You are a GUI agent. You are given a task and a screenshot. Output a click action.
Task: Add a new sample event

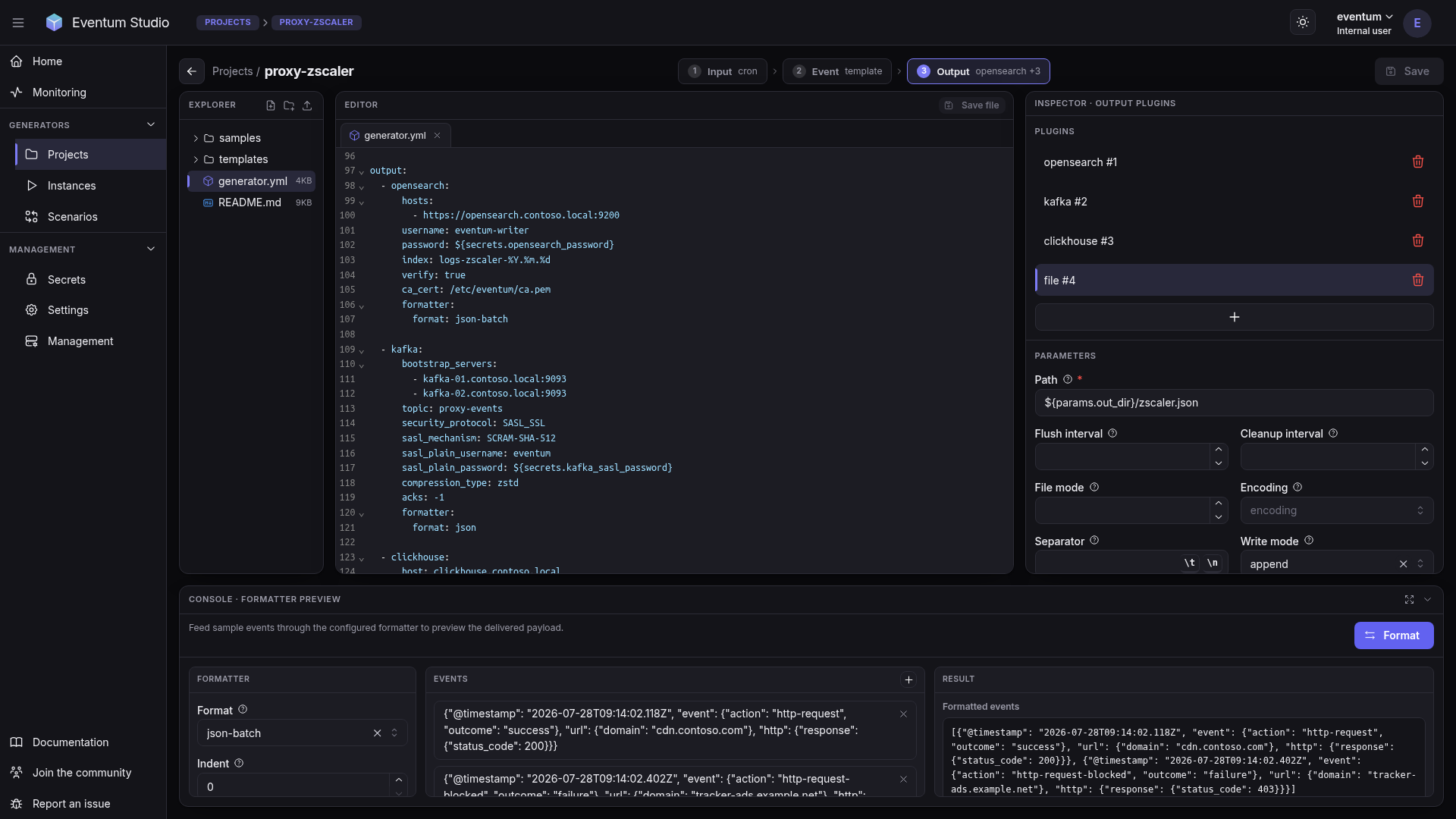908,680
